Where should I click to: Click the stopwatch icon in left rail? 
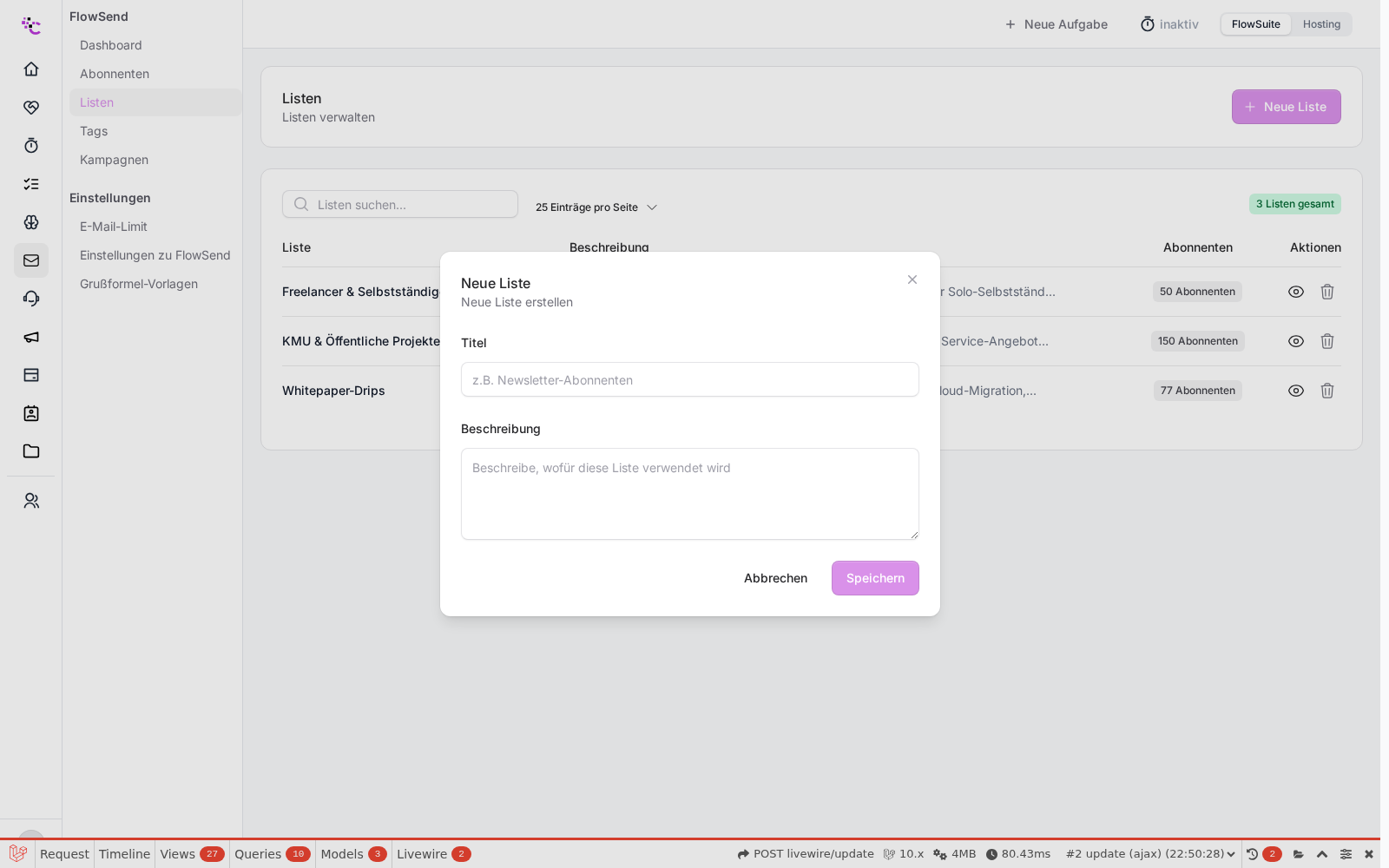[x=31, y=145]
